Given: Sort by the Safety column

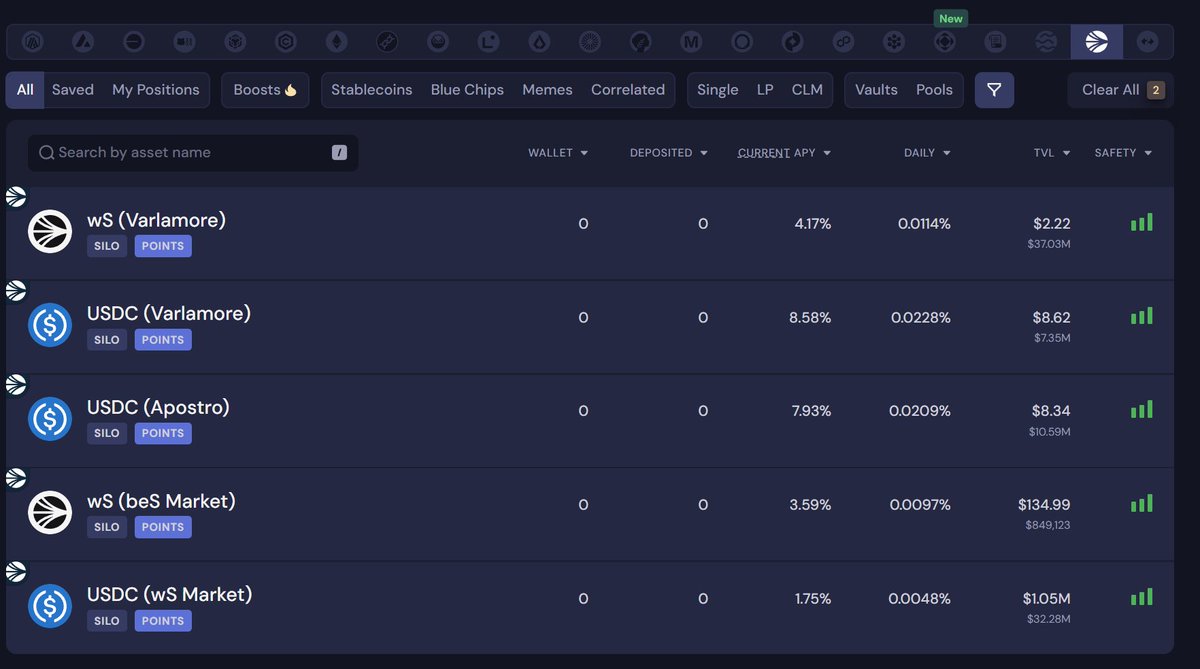Looking at the screenshot, I should 1123,153.
